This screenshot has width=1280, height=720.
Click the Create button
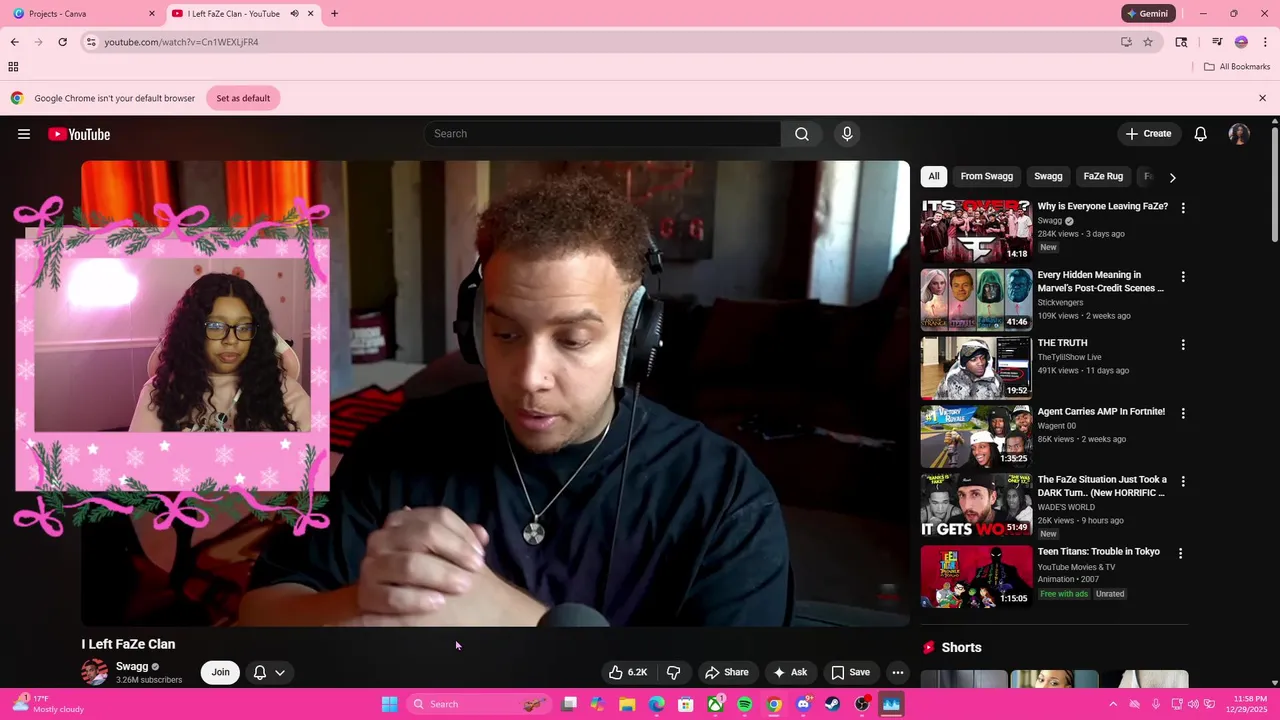click(1148, 134)
